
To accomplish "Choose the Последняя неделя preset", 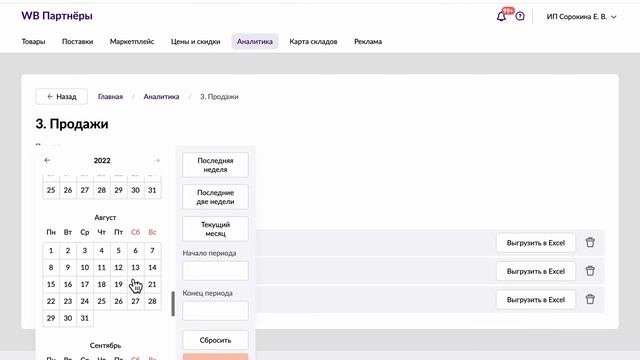I will point(216,165).
